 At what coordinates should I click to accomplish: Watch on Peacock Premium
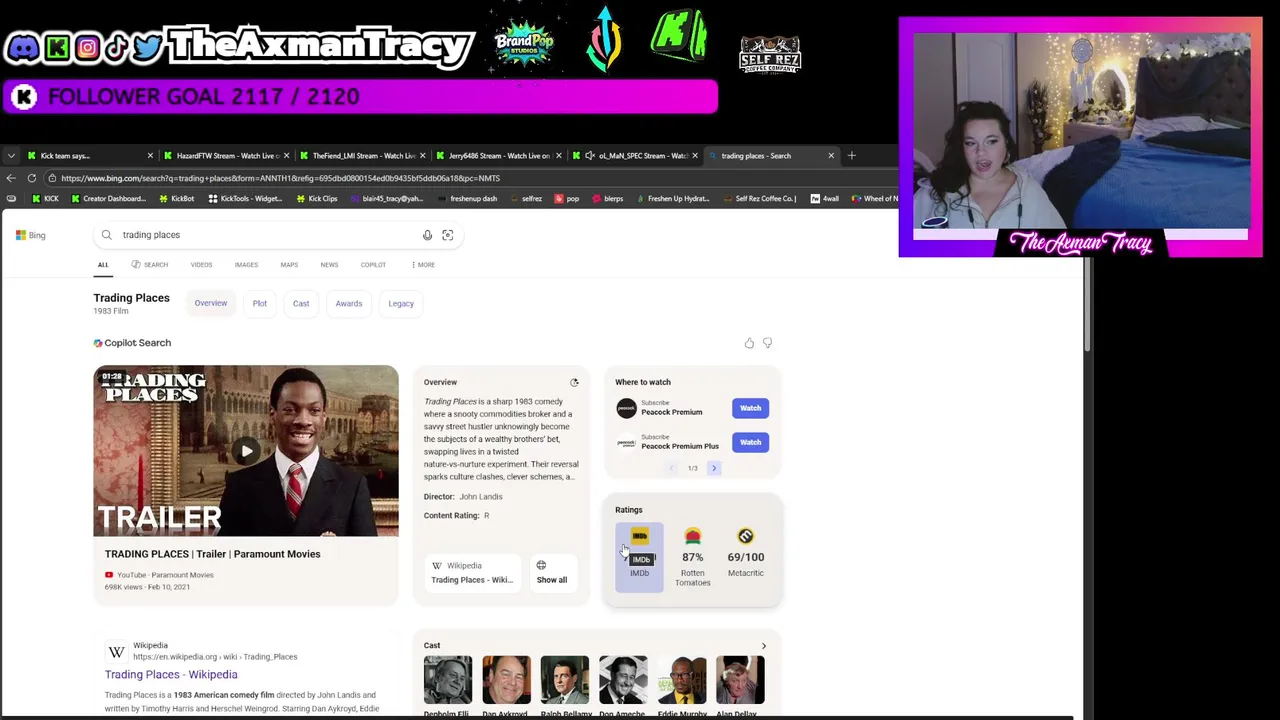750,408
